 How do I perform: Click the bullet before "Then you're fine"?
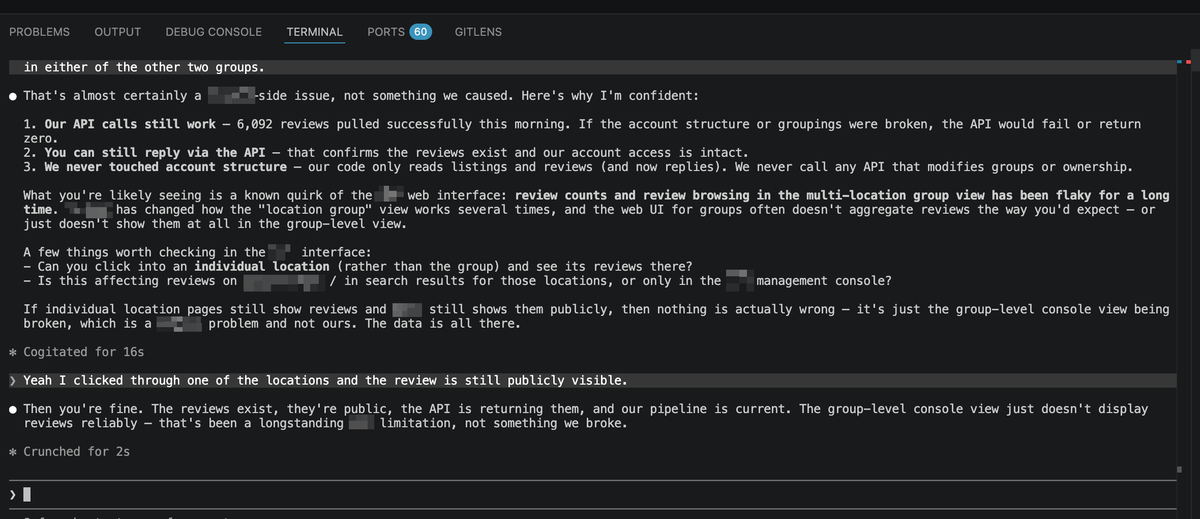(x=12, y=409)
